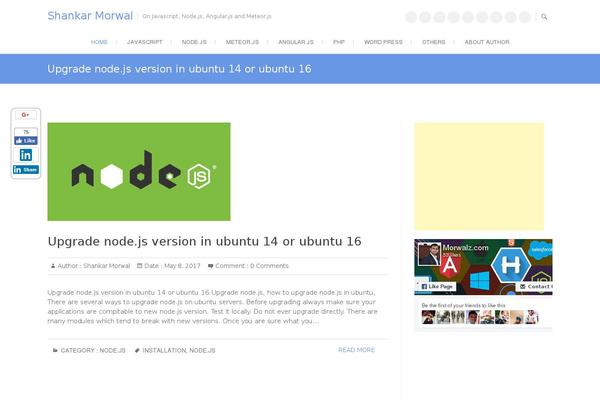This screenshot has width=600, height=400.
Task: Open the NODE.JS tag link after INSTALLATION
Action: coord(202,350)
